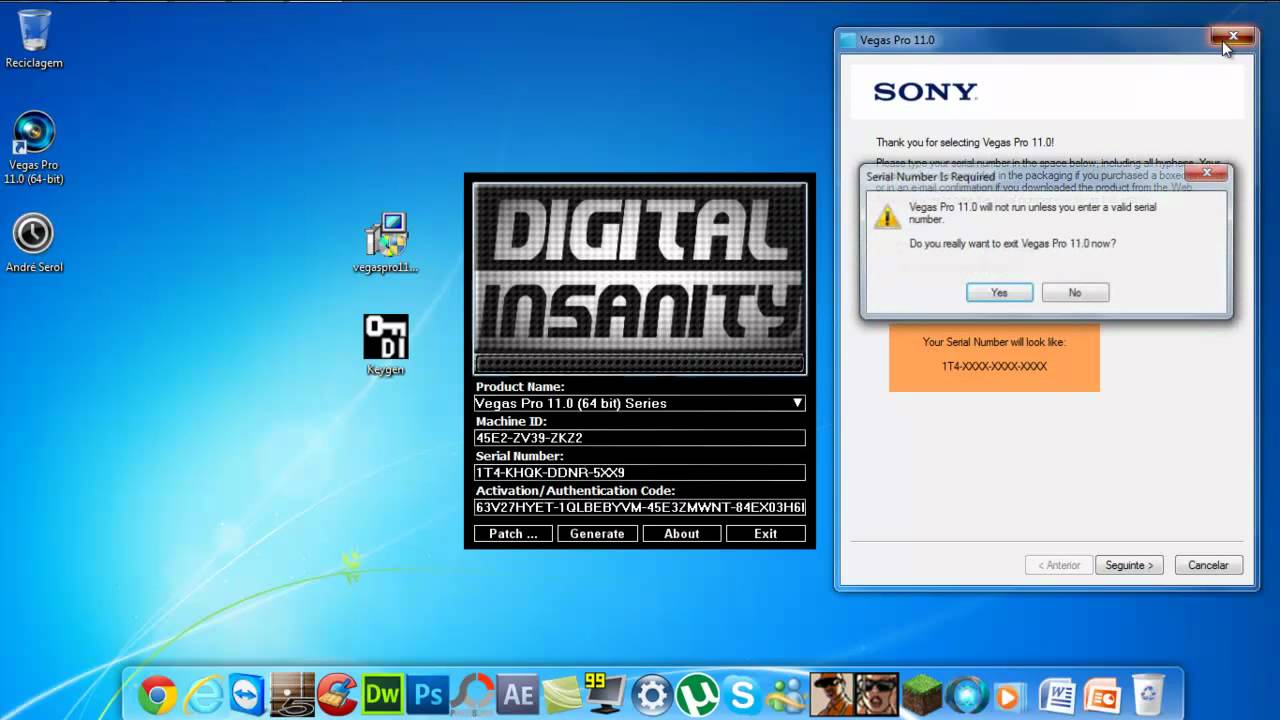Open the Vegas Pro 11.0 (64-bit) desktop shortcut

coord(34,148)
